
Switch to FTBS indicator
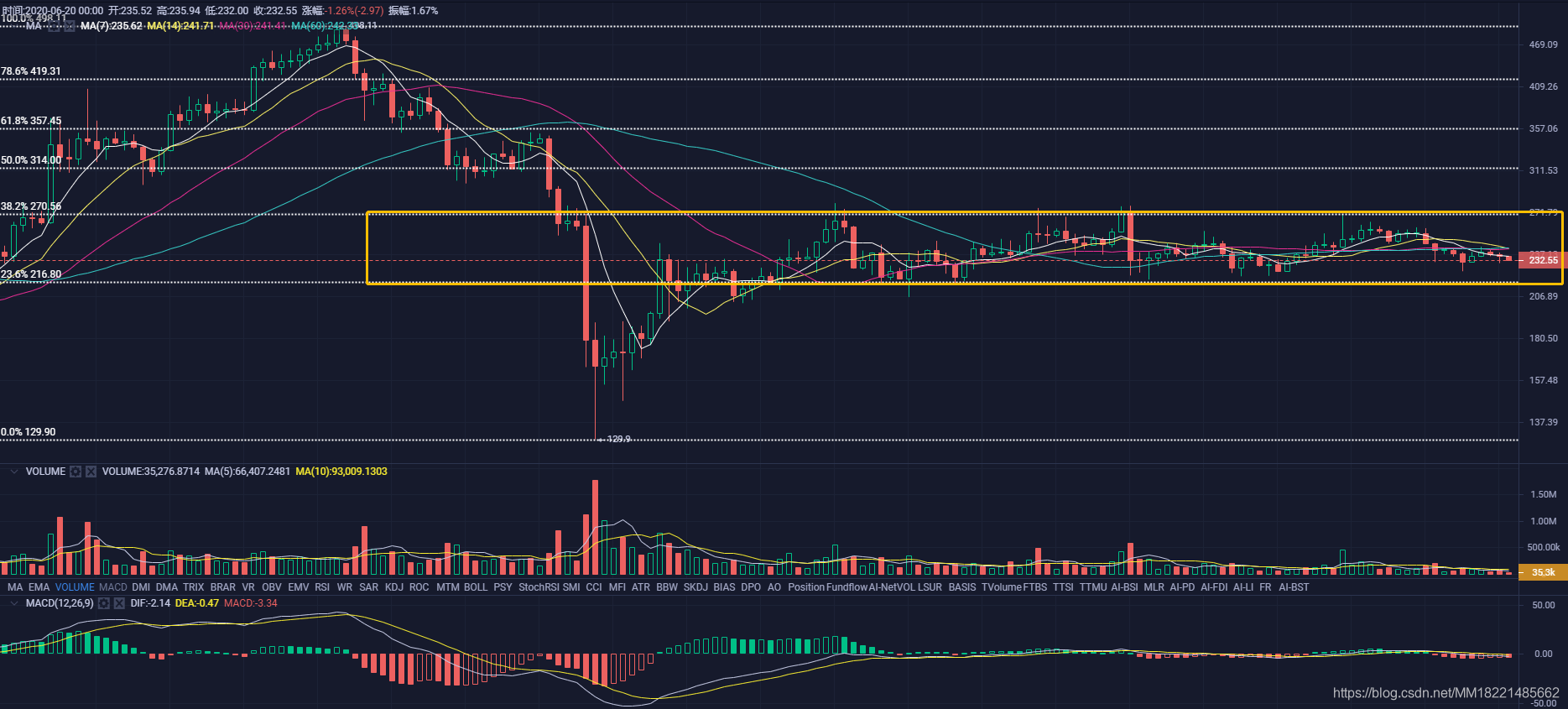point(1035,587)
